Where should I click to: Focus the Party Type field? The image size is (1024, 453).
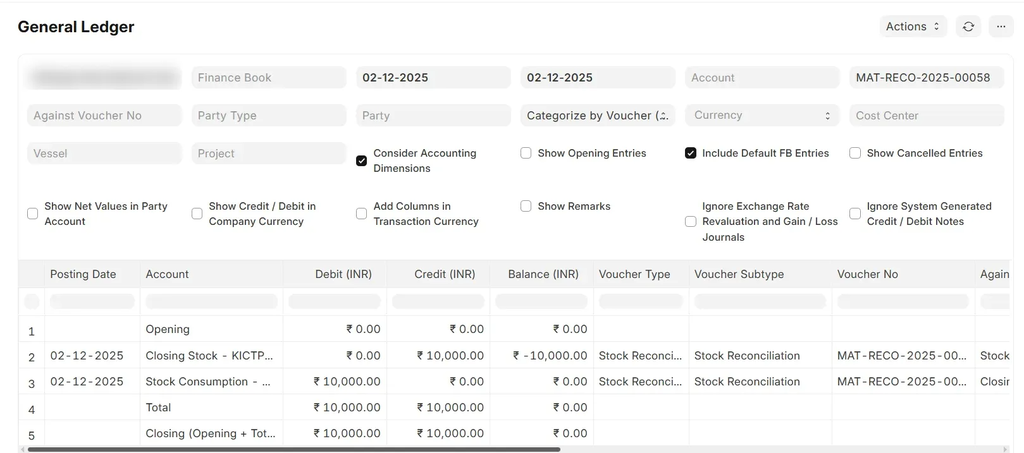coord(268,116)
